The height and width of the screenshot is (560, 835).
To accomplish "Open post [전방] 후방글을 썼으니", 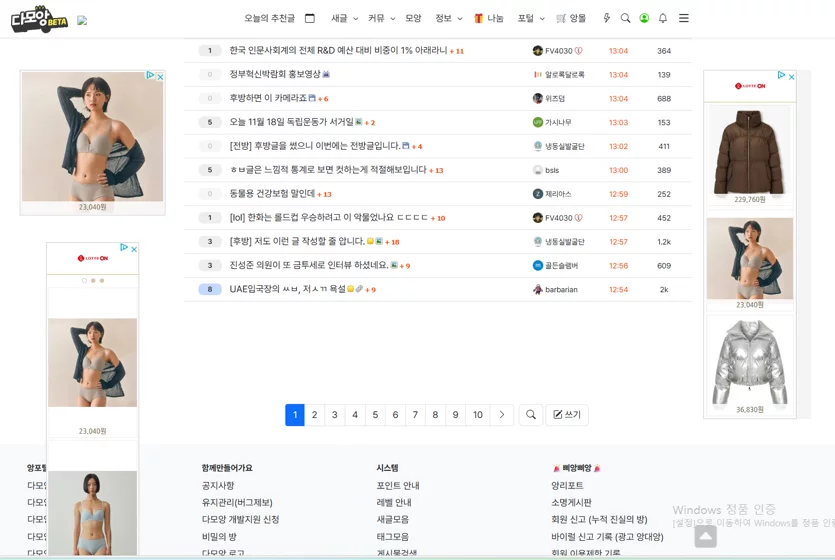I will [x=315, y=146].
